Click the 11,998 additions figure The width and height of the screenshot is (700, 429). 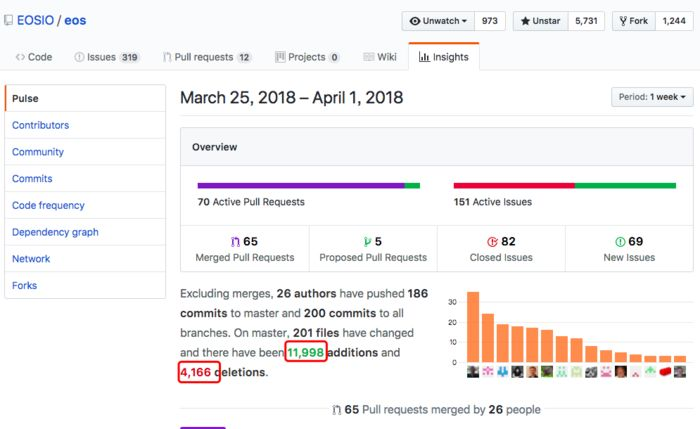pos(305,352)
